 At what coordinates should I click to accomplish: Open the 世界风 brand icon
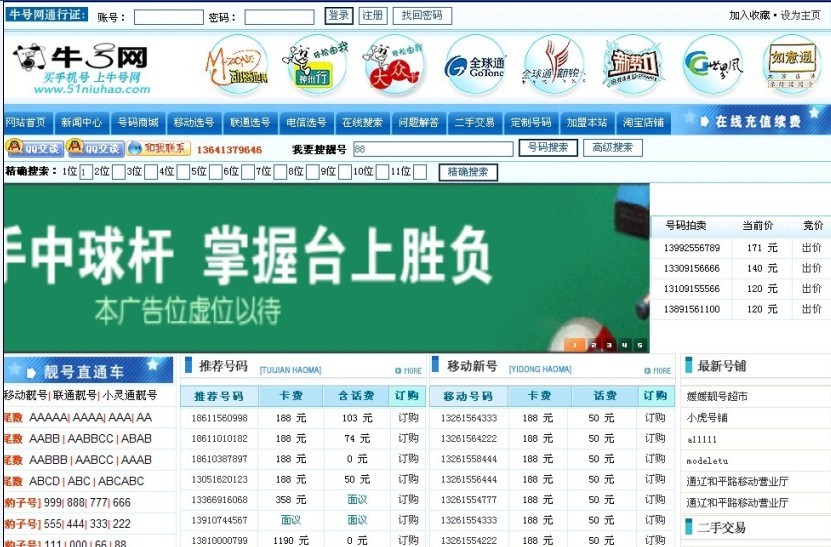(x=713, y=65)
